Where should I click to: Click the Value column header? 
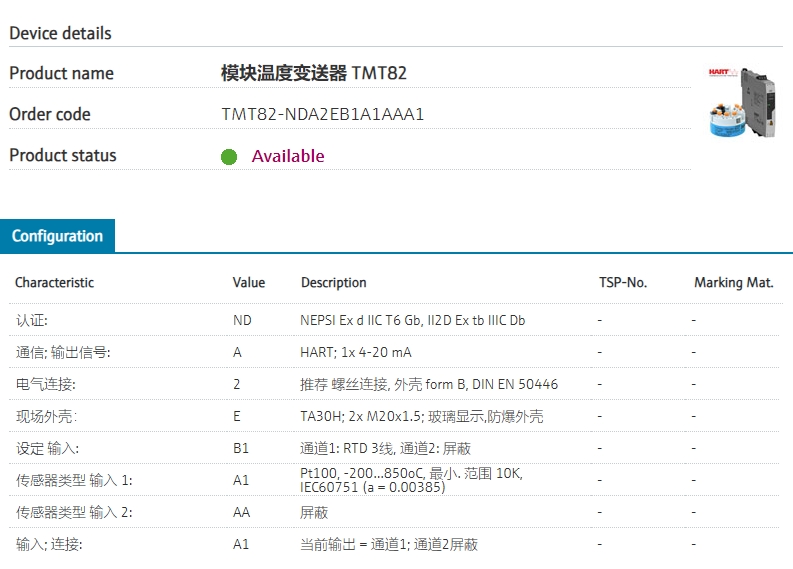coord(249,282)
